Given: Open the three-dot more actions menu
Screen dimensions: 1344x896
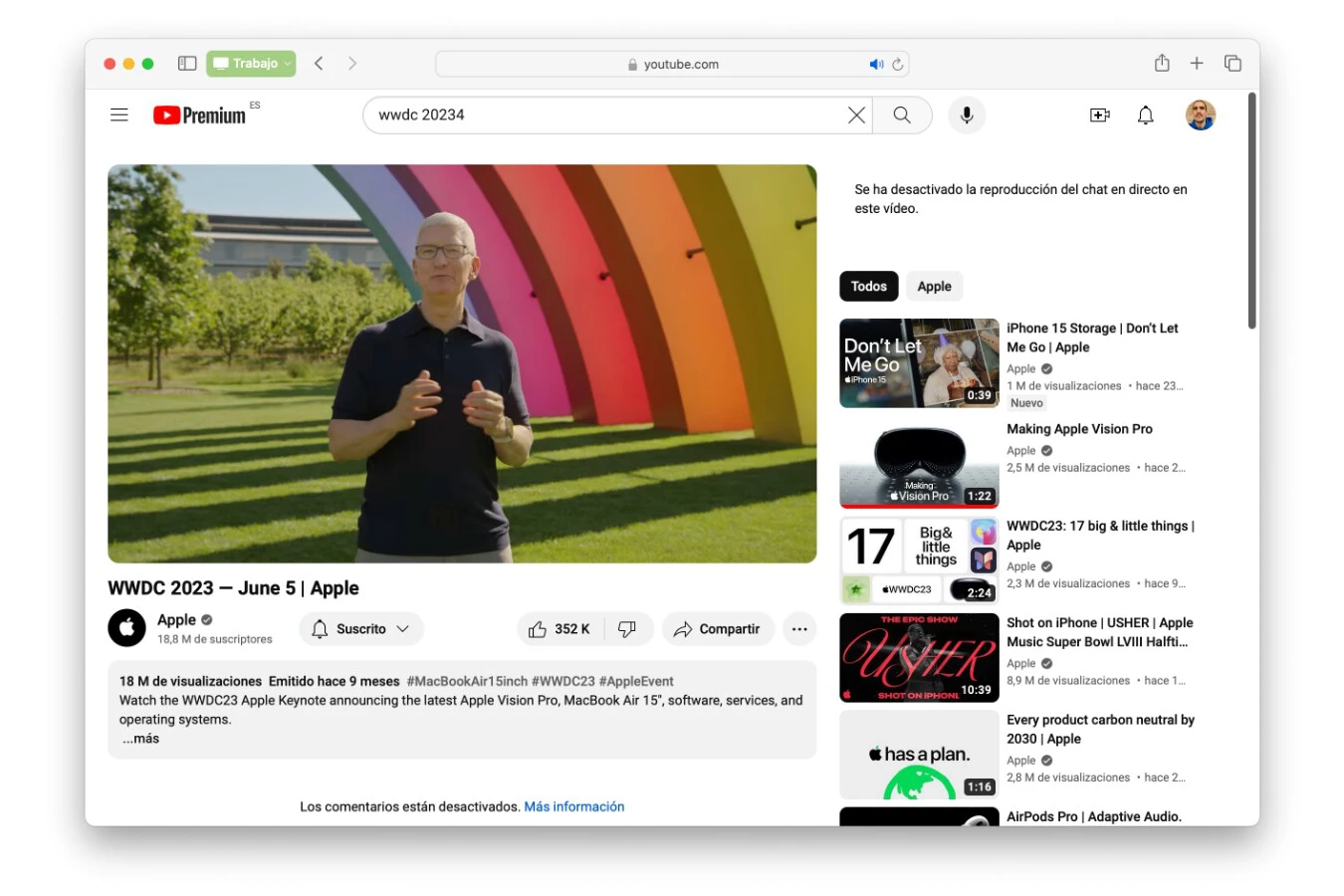Looking at the screenshot, I should 799,629.
